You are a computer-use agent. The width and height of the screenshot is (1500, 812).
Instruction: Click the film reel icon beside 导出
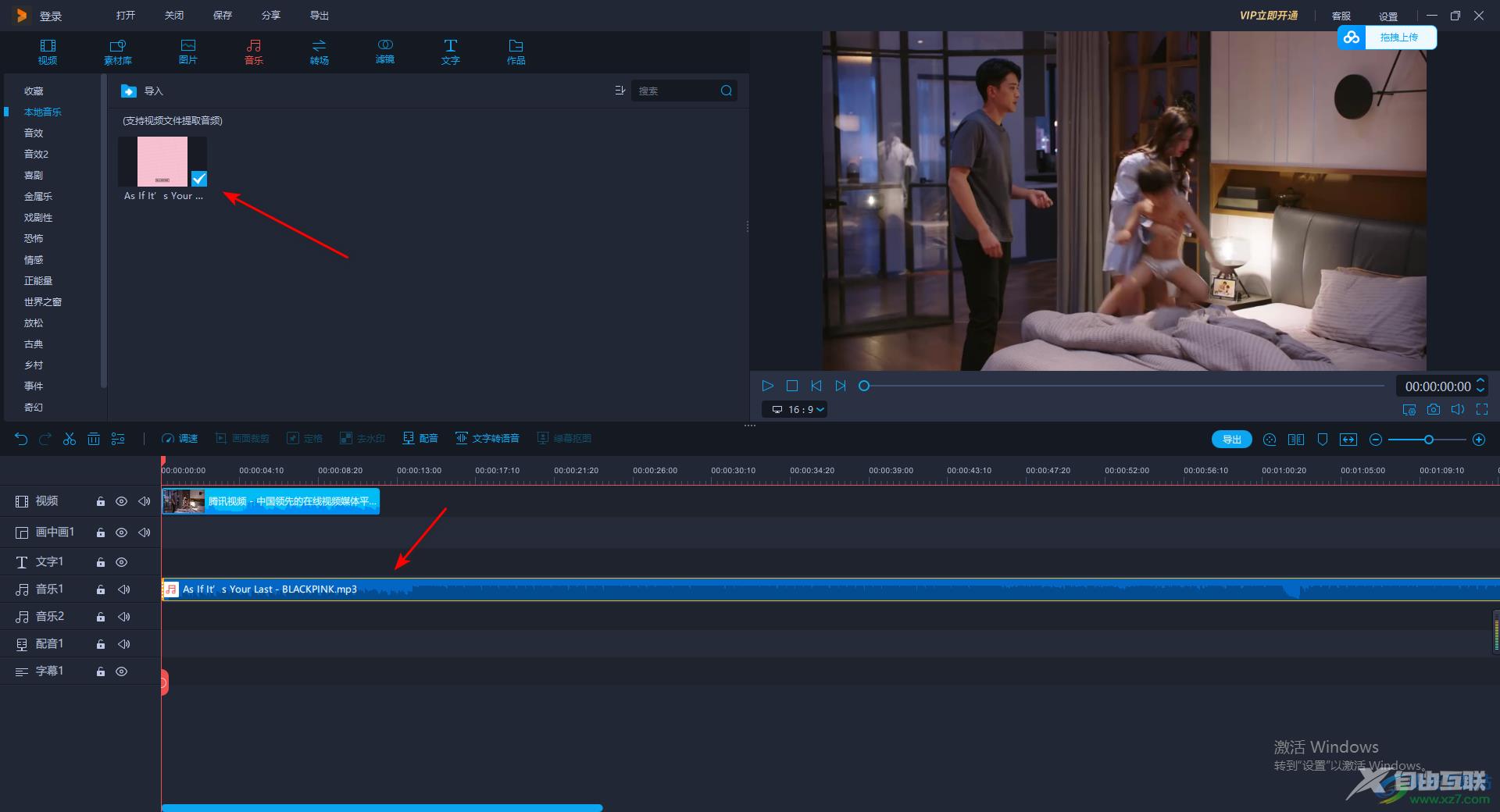pos(1270,440)
